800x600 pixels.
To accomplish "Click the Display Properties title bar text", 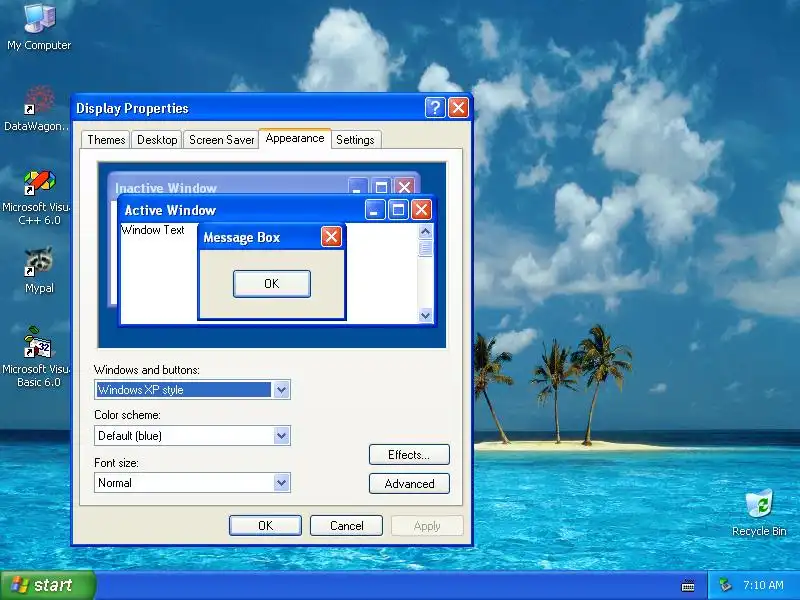I will (132, 108).
